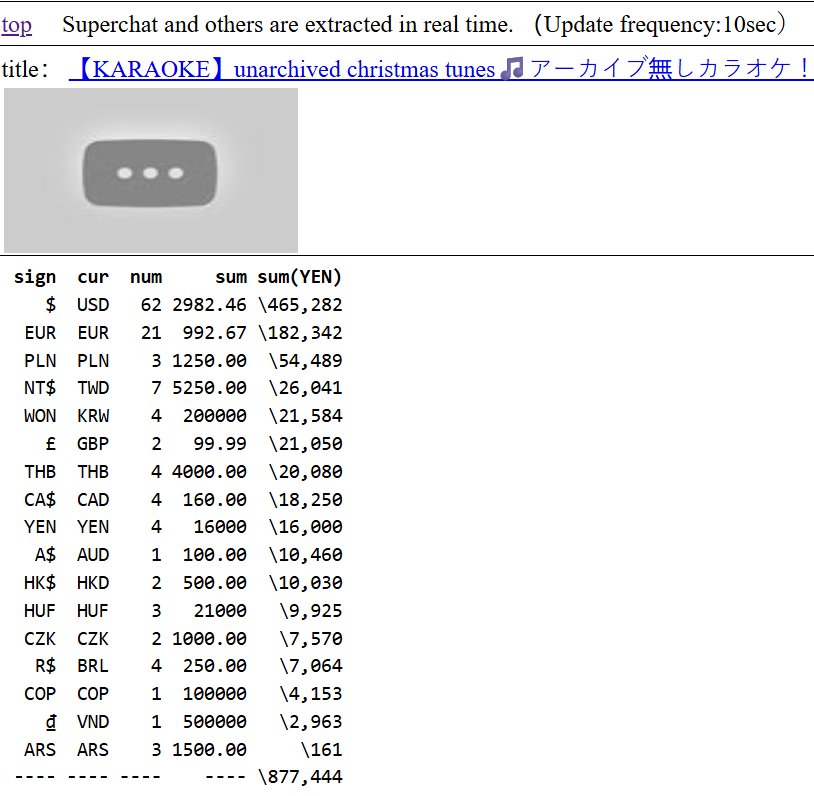Select the GBP sum 99.99
814x796 pixels.
click(220, 444)
